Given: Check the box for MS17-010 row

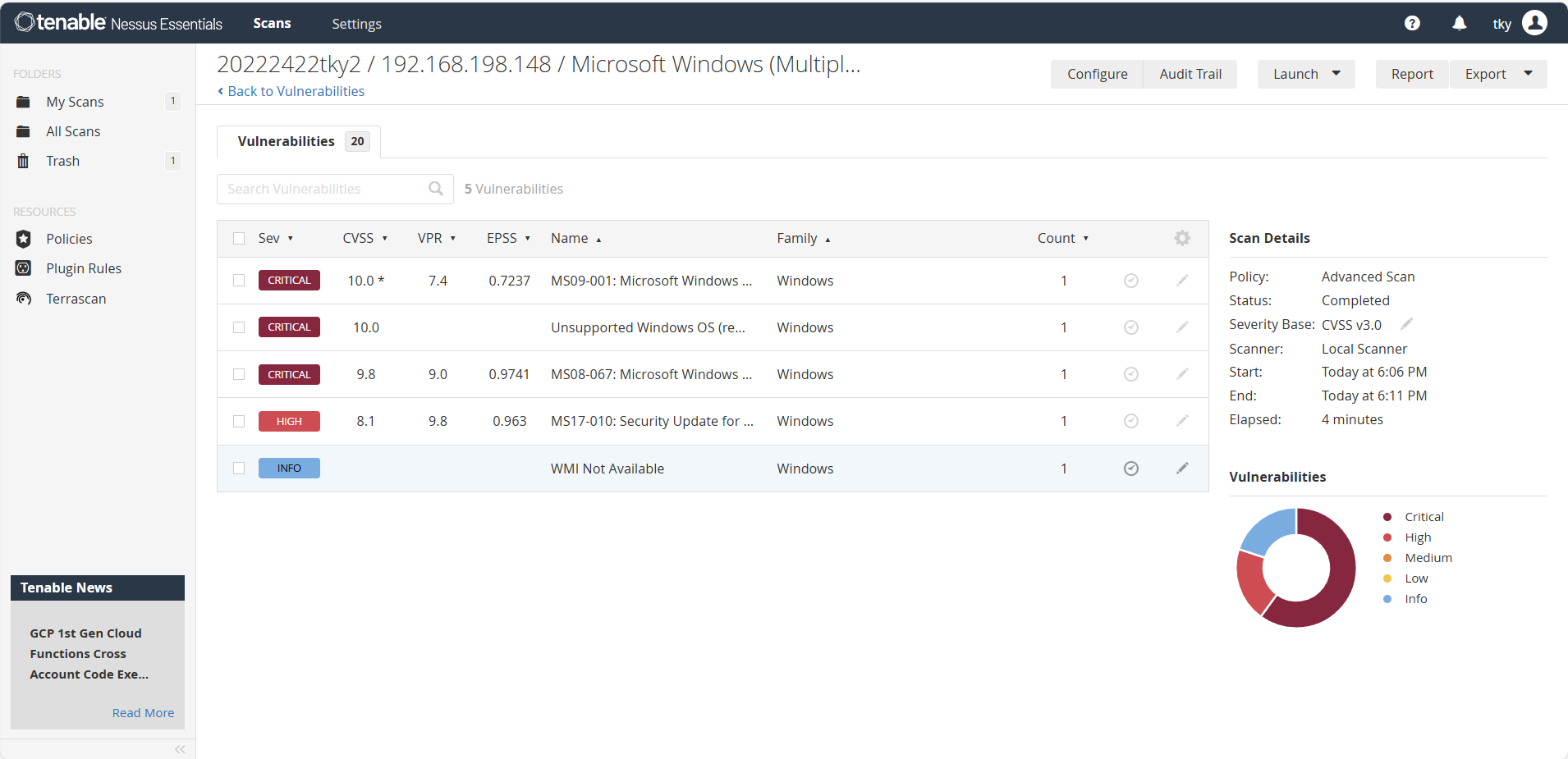Looking at the screenshot, I should coord(239,421).
